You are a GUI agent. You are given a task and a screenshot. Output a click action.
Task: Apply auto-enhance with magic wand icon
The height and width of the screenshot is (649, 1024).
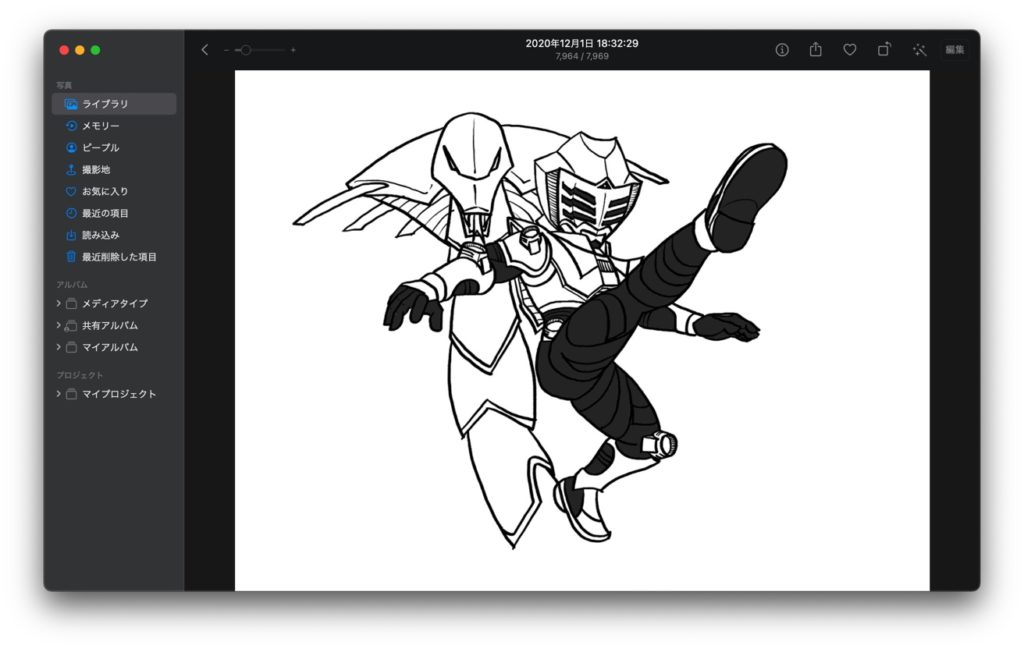coord(920,50)
